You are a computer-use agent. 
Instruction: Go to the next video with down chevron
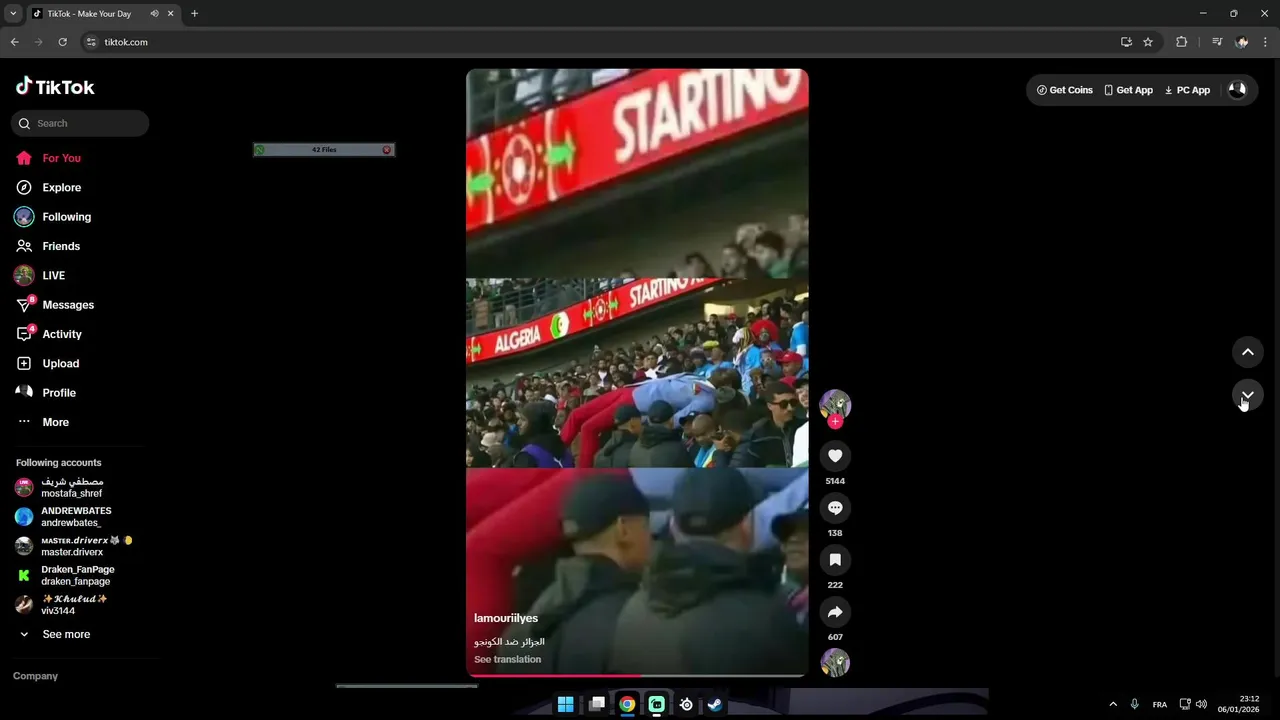[x=1248, y=394]
